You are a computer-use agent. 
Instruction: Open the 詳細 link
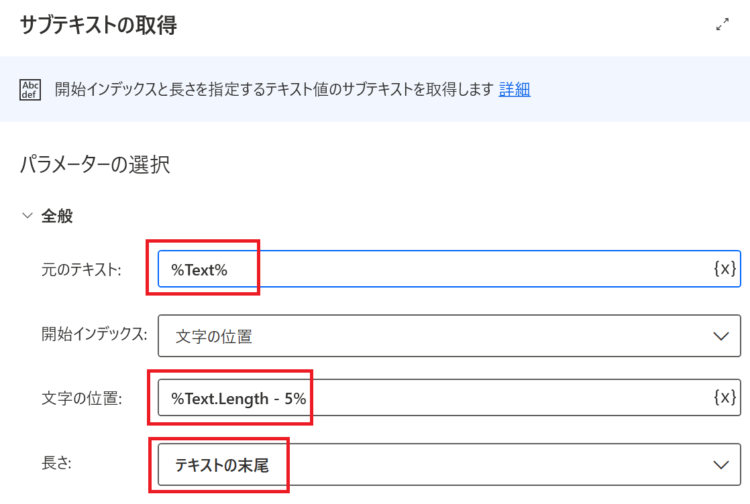514,89
